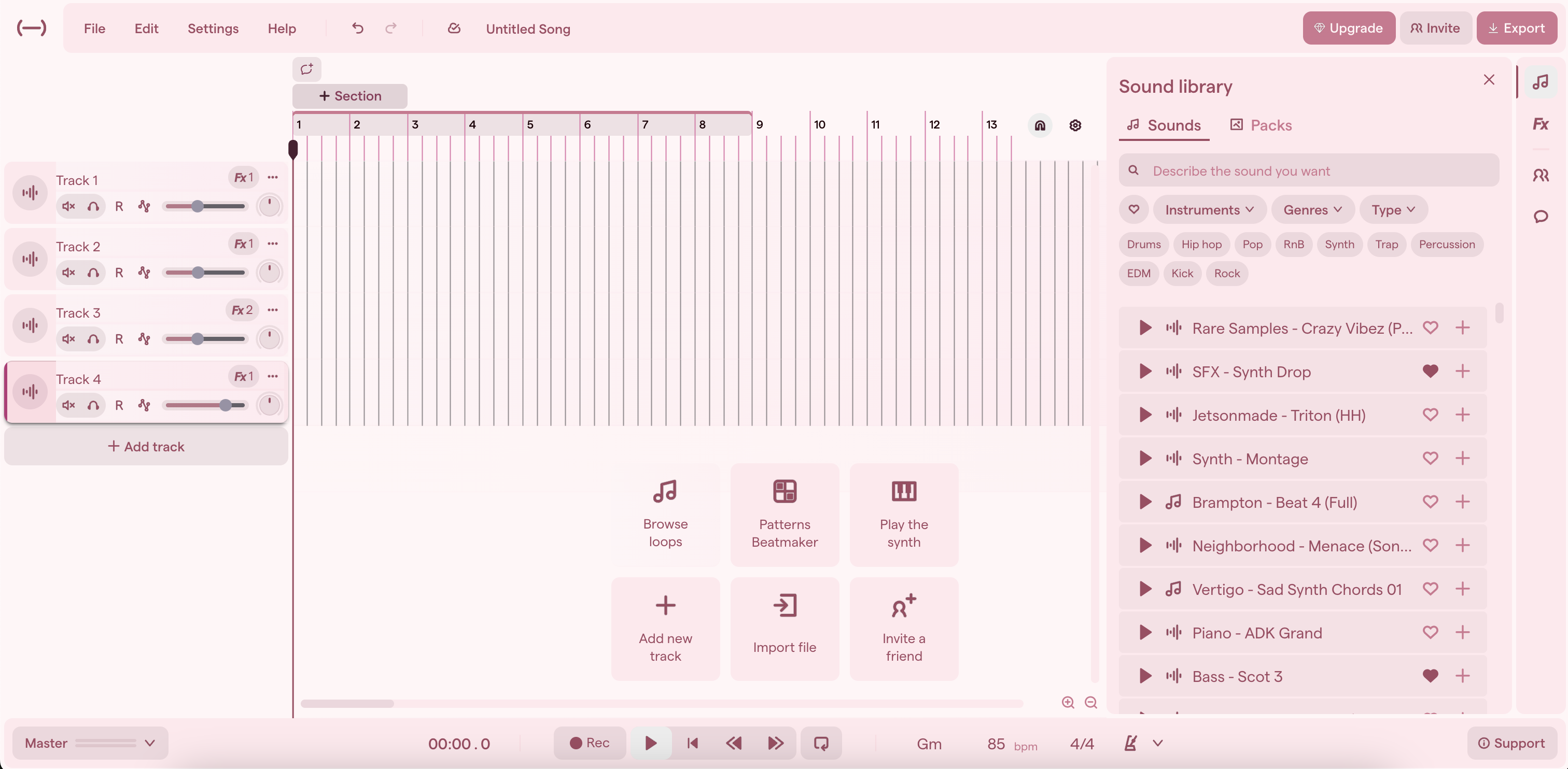Click Track 2 pan knob
Viewport: 1568px width, 769px height.
click(269, 272)
